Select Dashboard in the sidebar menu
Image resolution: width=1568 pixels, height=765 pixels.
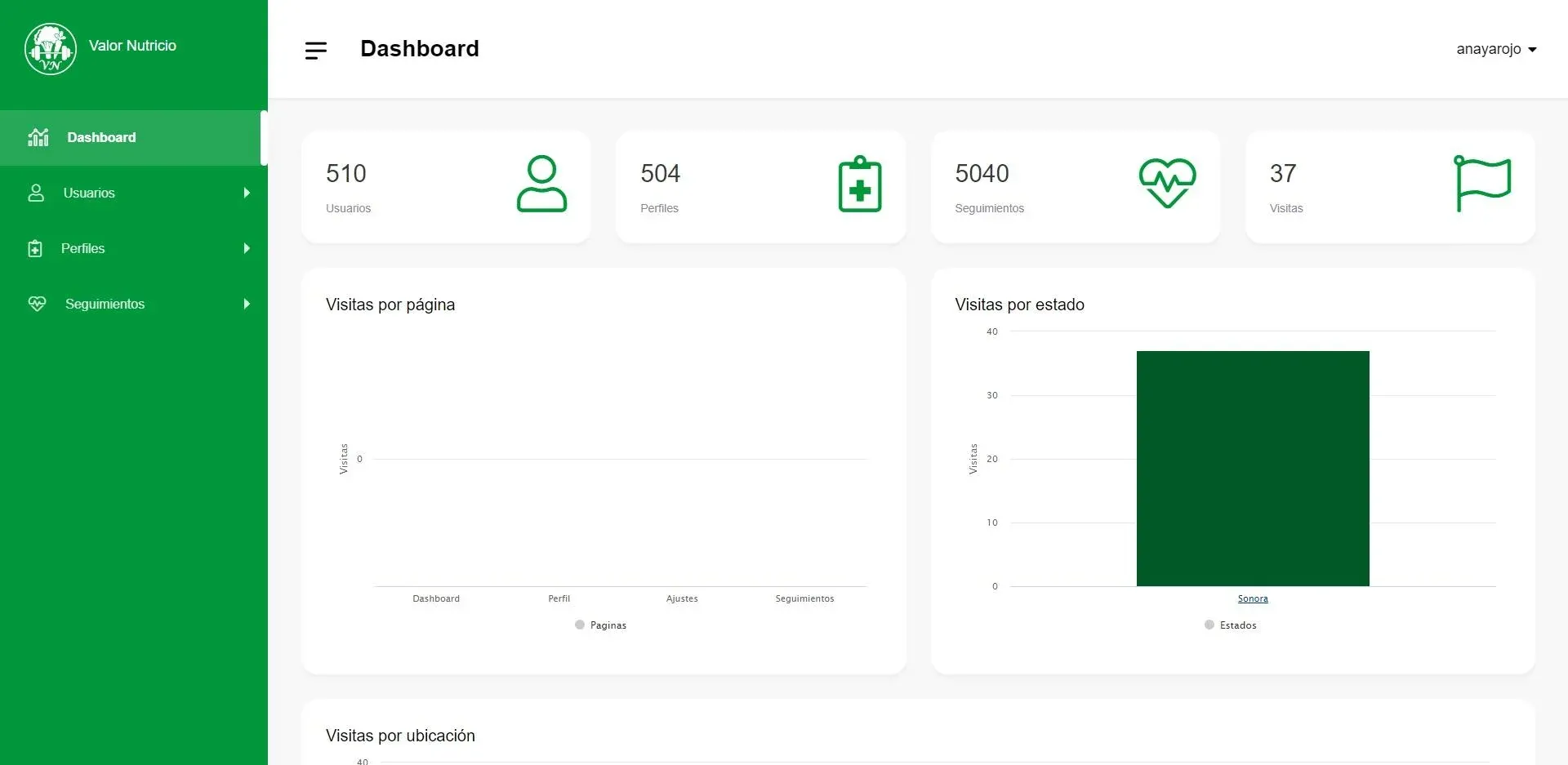(134, 137)
